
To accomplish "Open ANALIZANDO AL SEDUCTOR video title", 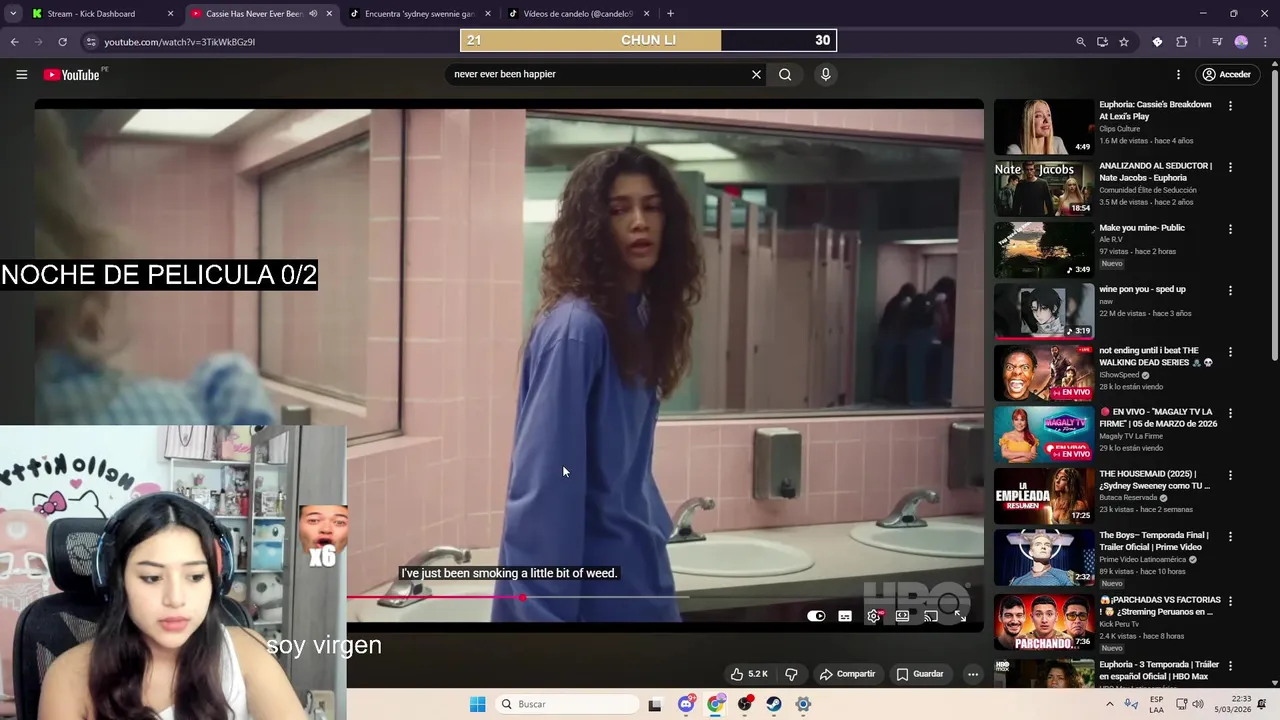I will tap(1155, 172).
